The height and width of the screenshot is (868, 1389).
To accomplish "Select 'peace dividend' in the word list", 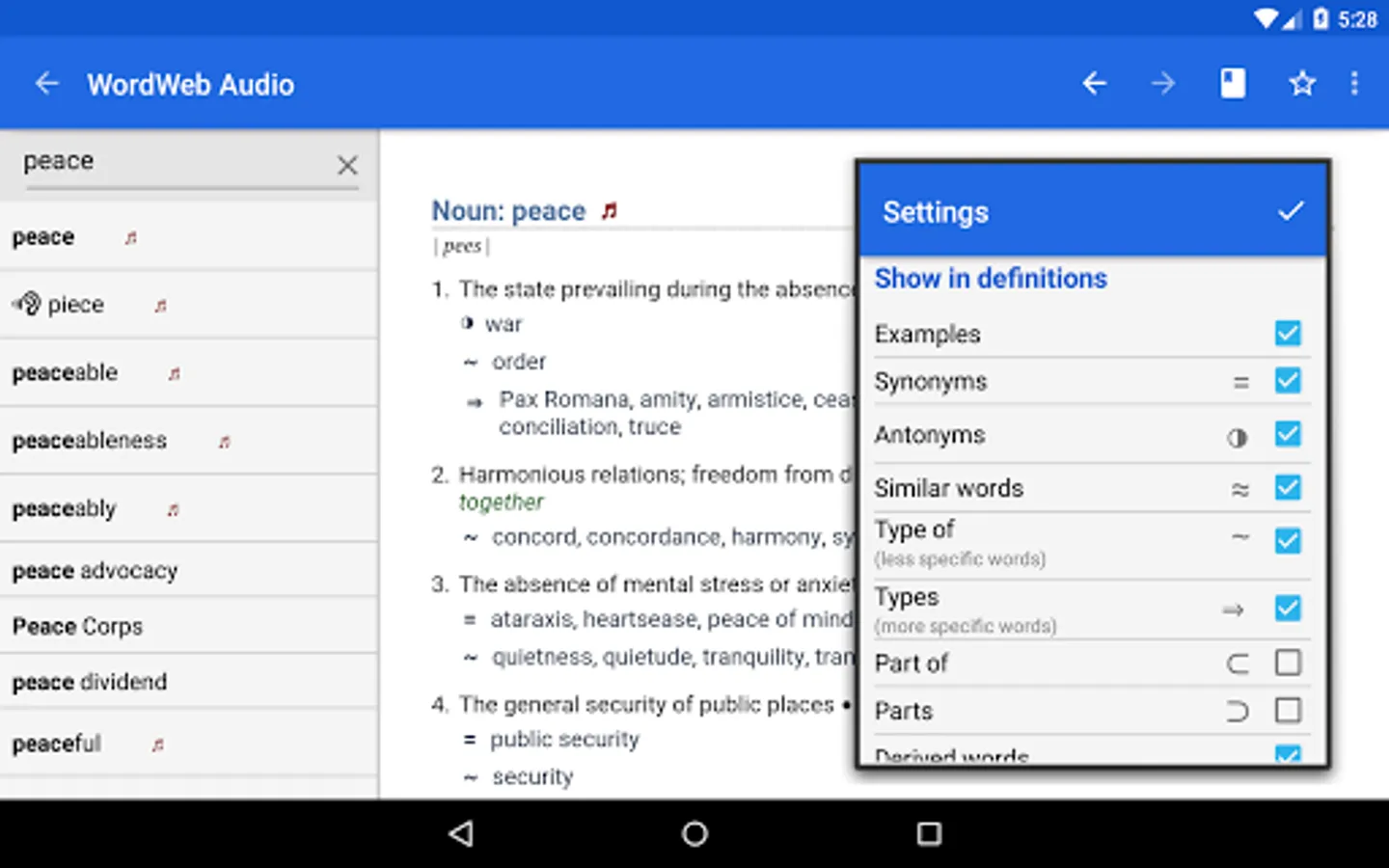I will tap(189, 682).
